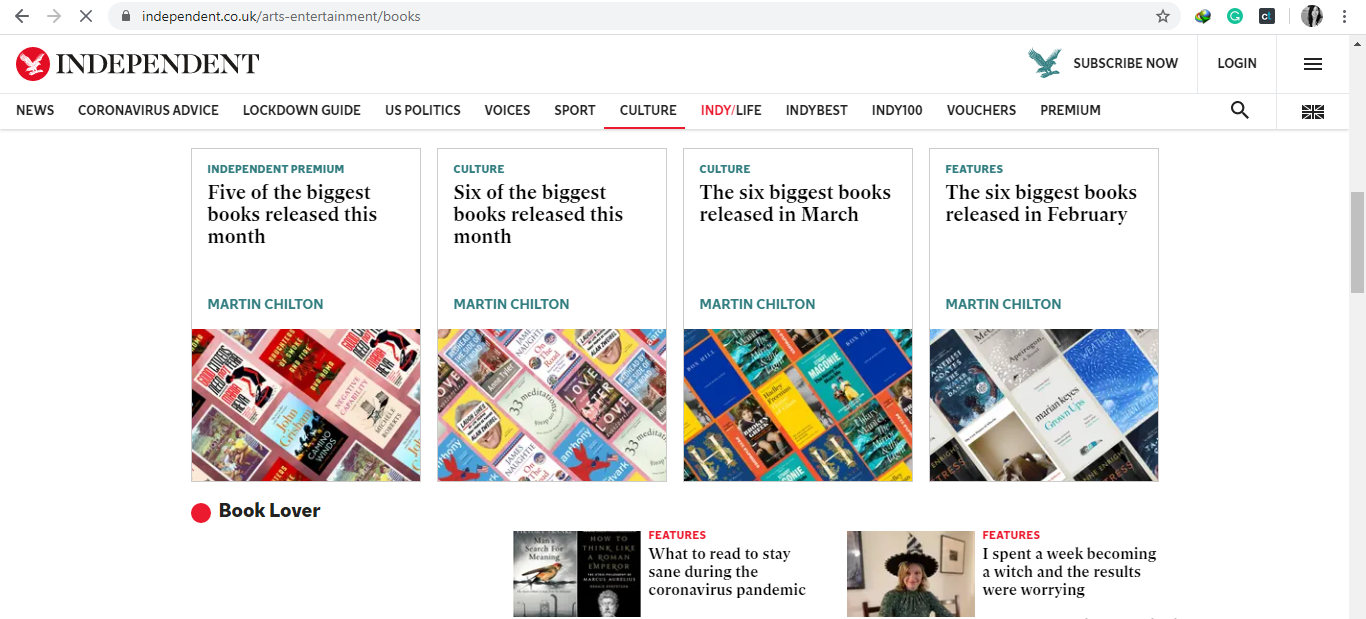Click the SUBSCRIBE NOW button
This screenshot has height=619, width=1366.
[x=1126, y=63]
